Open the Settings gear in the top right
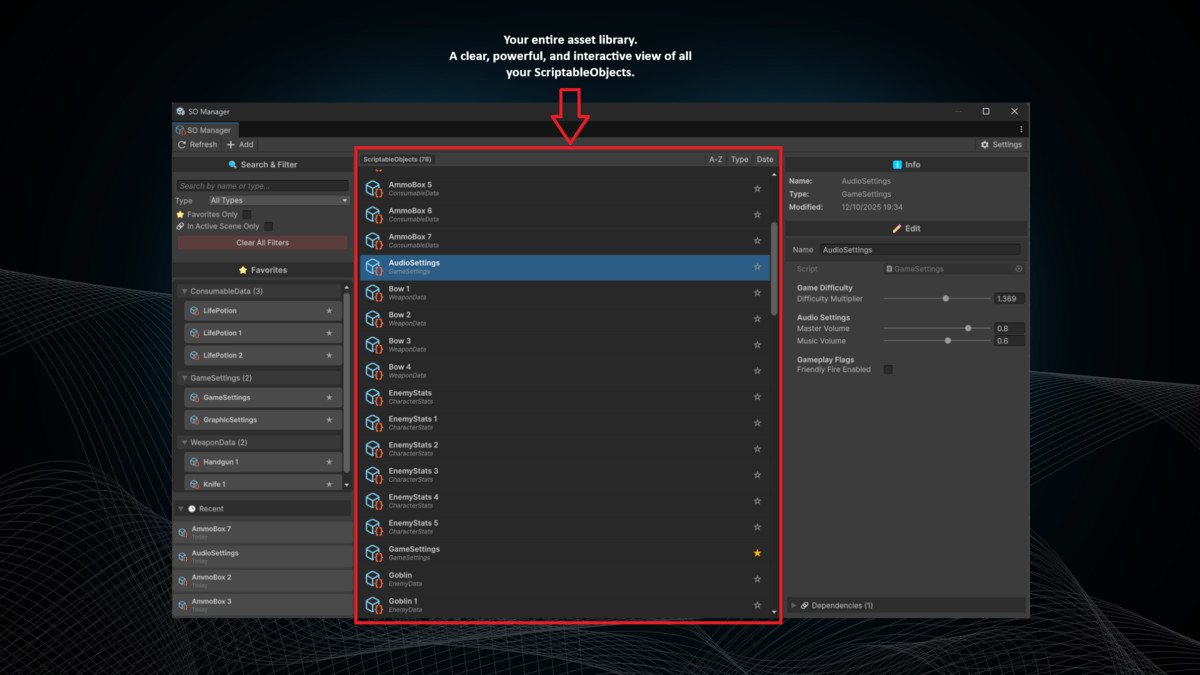This screenshot has width=1200, height=675. click(984, 145)
